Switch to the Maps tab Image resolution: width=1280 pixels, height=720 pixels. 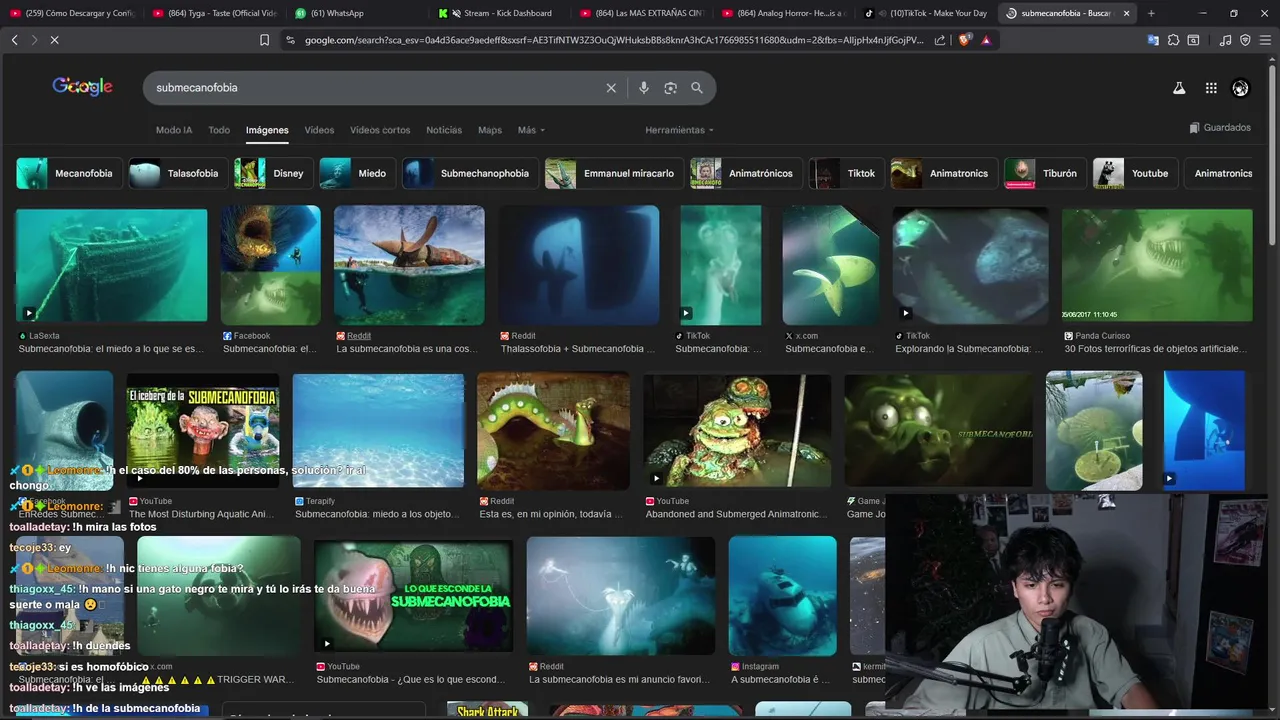click(x=490, y=130)
